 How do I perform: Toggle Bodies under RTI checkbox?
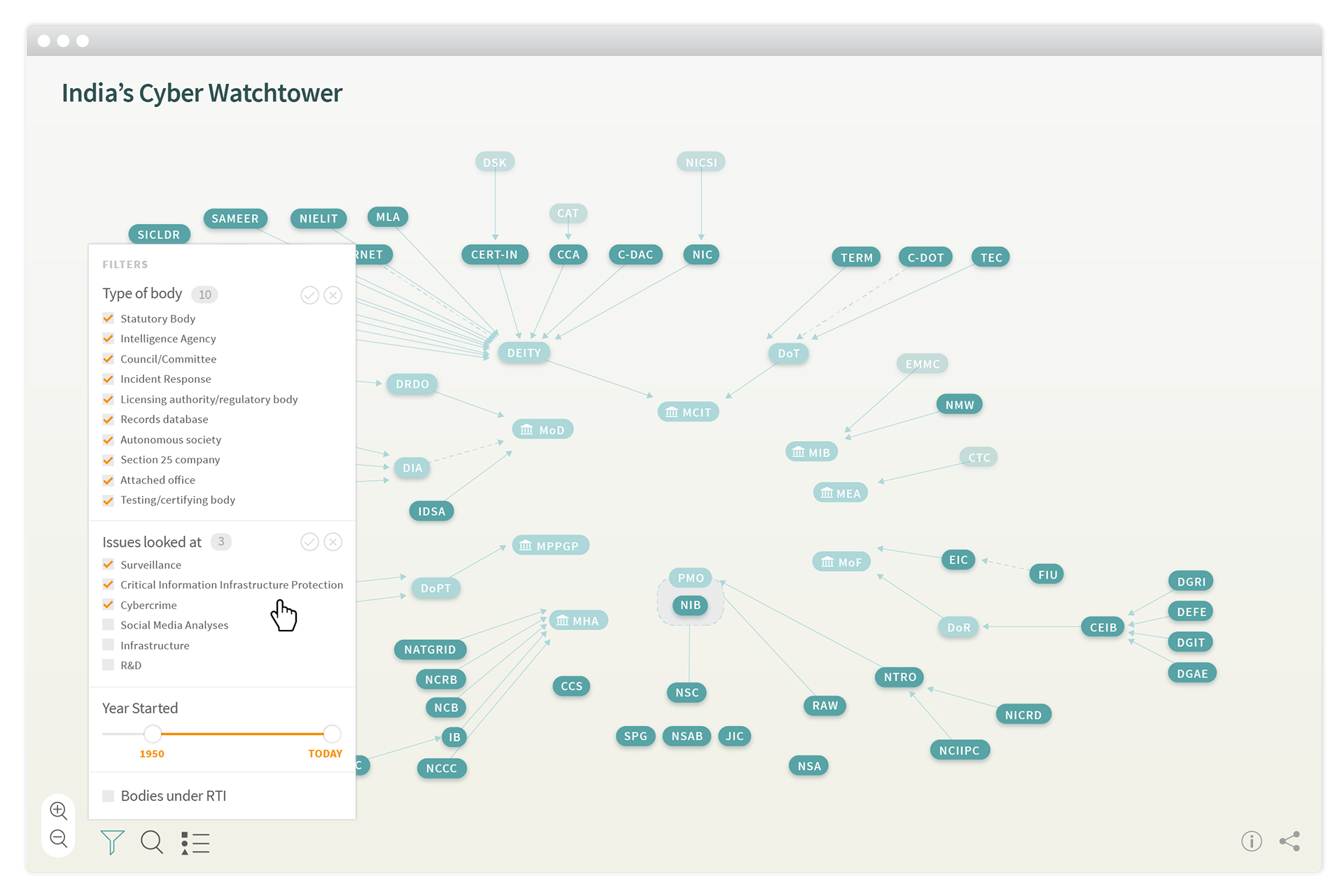click(x=108, y=796)
